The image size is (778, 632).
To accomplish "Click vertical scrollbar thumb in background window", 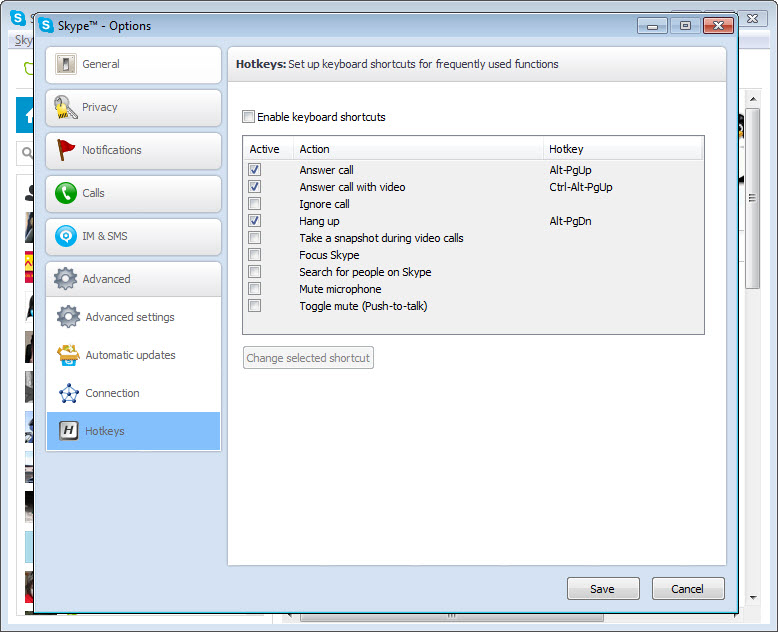I will pos(753,198).
